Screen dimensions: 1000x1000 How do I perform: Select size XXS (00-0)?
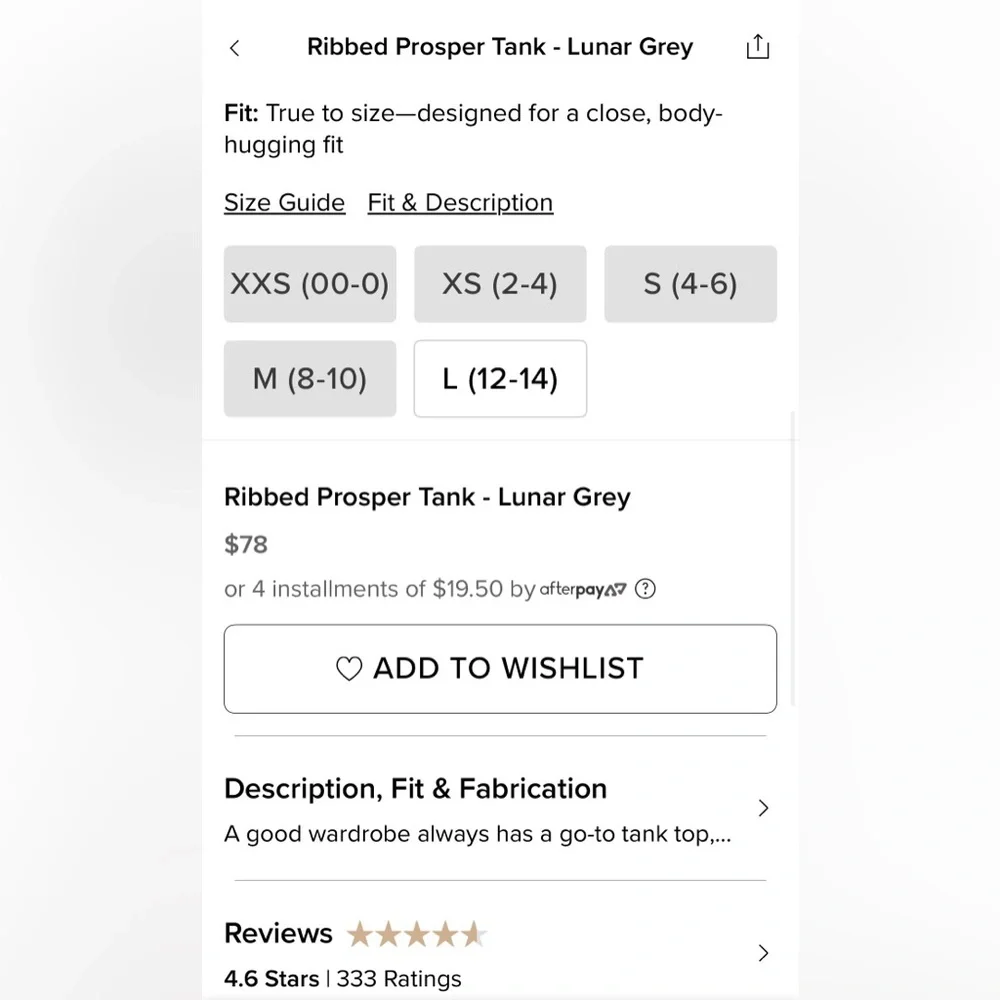(x=310, y=284)
